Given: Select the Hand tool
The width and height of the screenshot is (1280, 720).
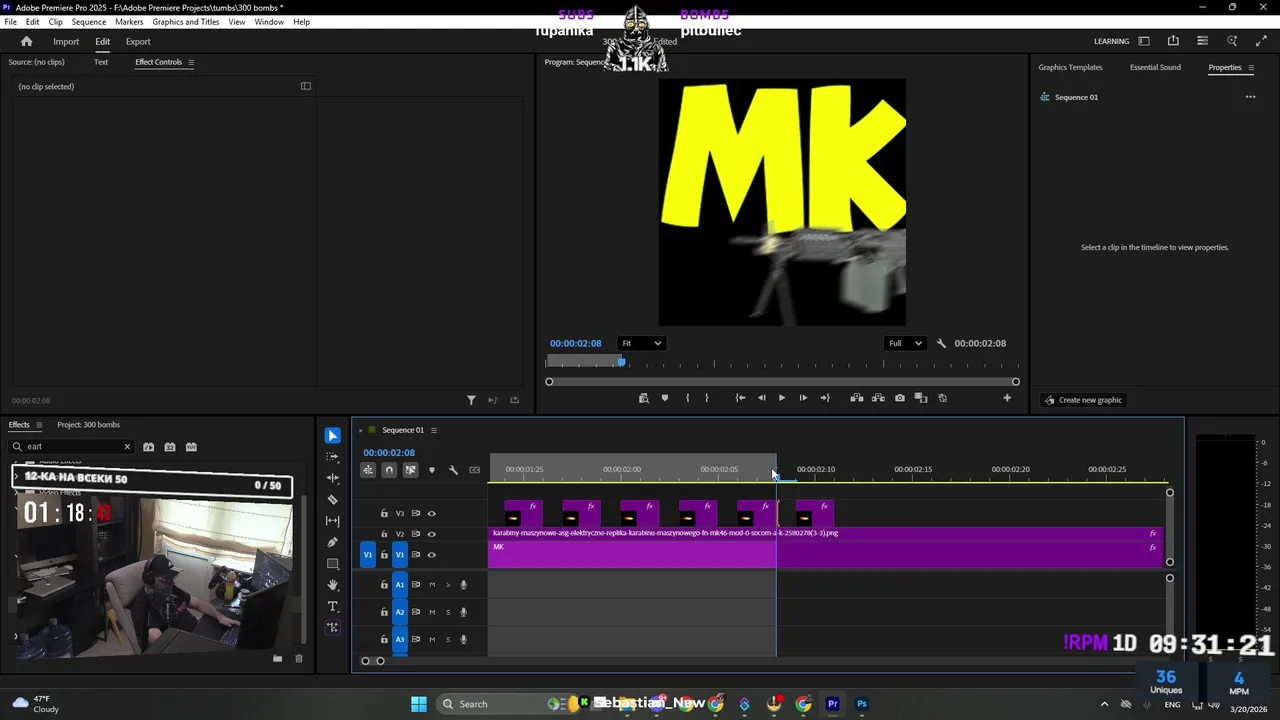Looking at the screenshot, I should [x=333, y=585].
